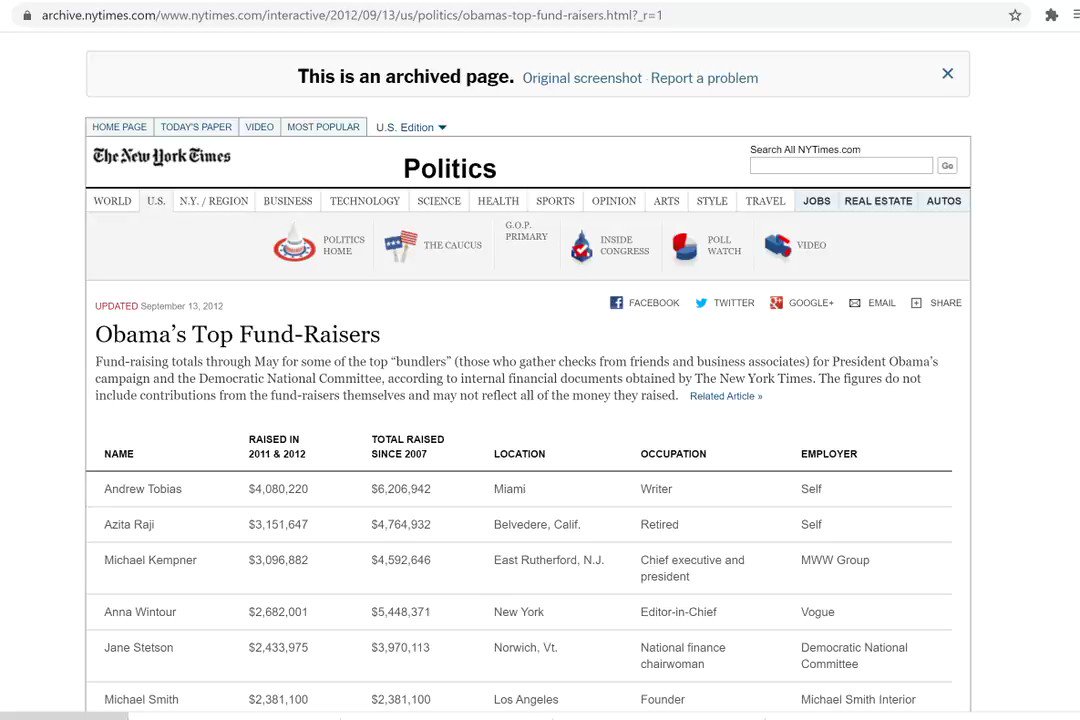Click the Go search button
1080x720 pixels.
pos(948,165)
